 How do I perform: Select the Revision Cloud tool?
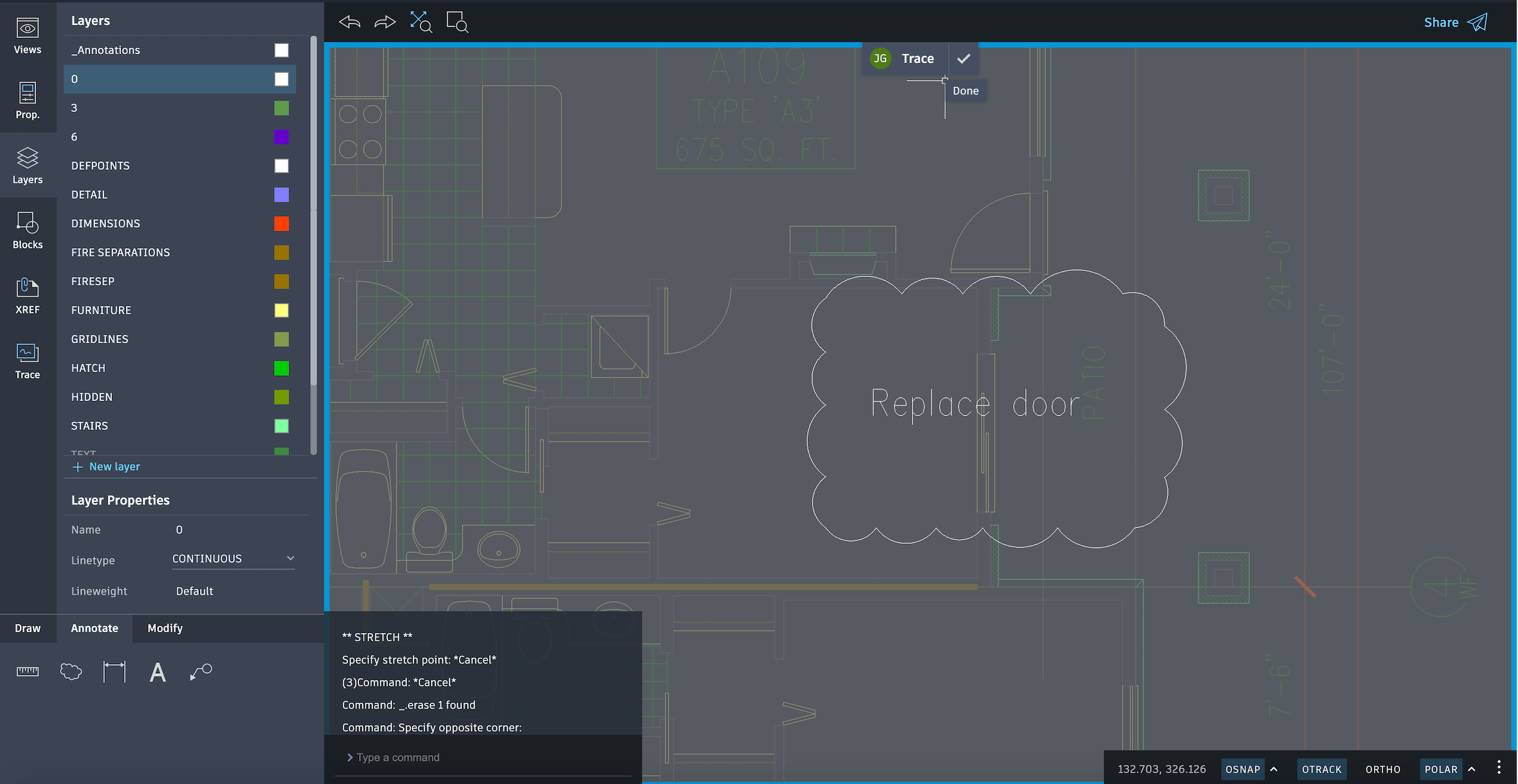(71, 671)
